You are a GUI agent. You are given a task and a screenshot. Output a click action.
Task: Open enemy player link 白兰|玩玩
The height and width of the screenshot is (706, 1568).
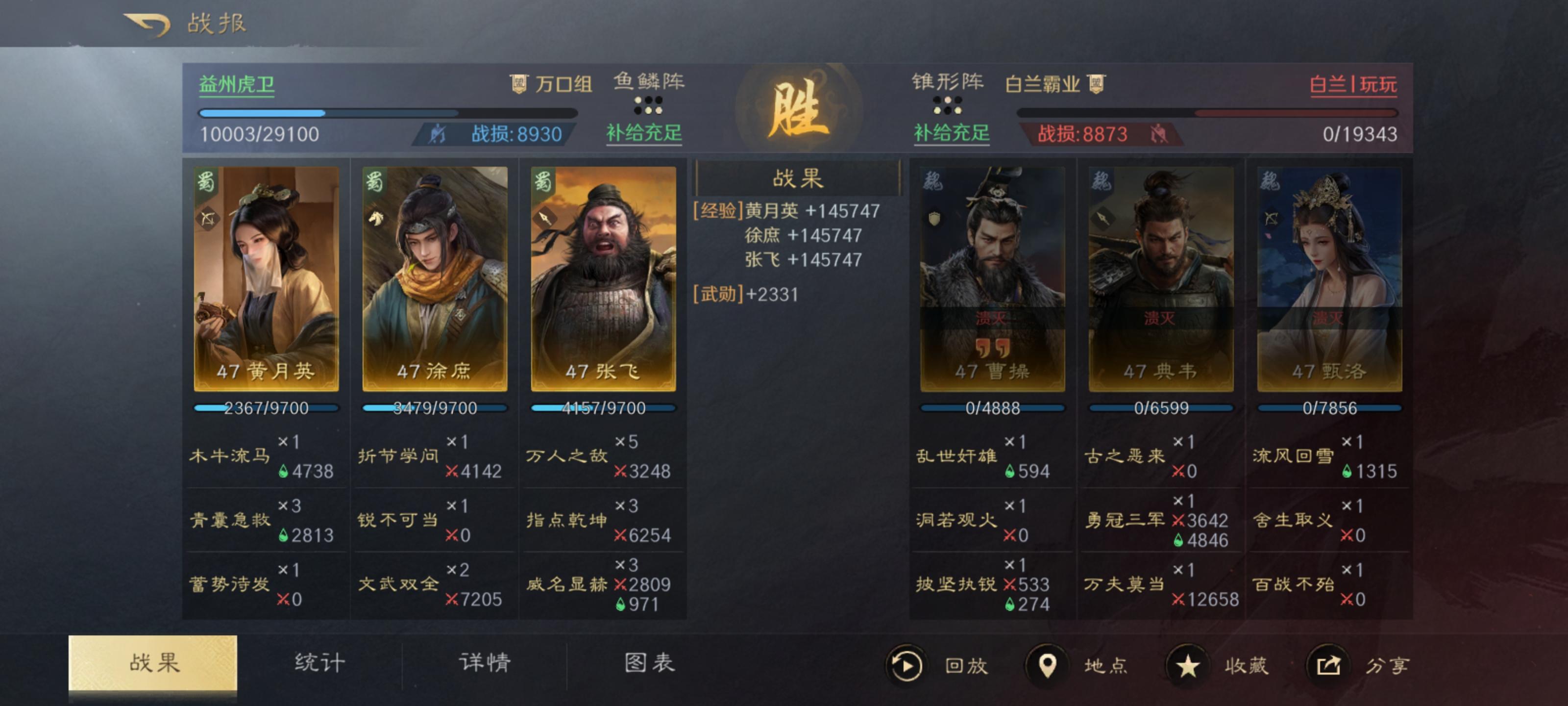point(1353,84)
